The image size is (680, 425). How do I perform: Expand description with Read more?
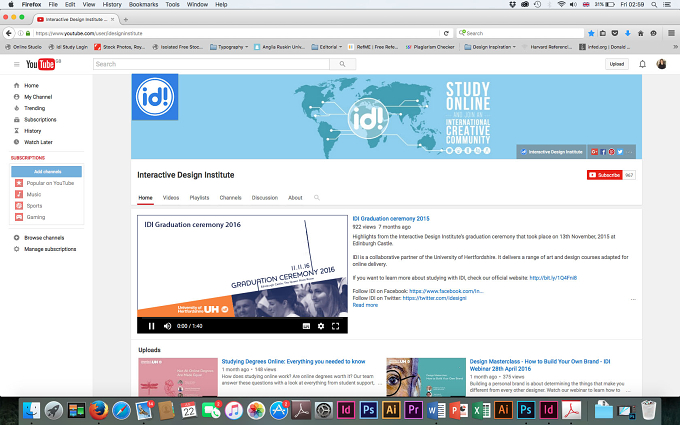[x=365, y=305]
